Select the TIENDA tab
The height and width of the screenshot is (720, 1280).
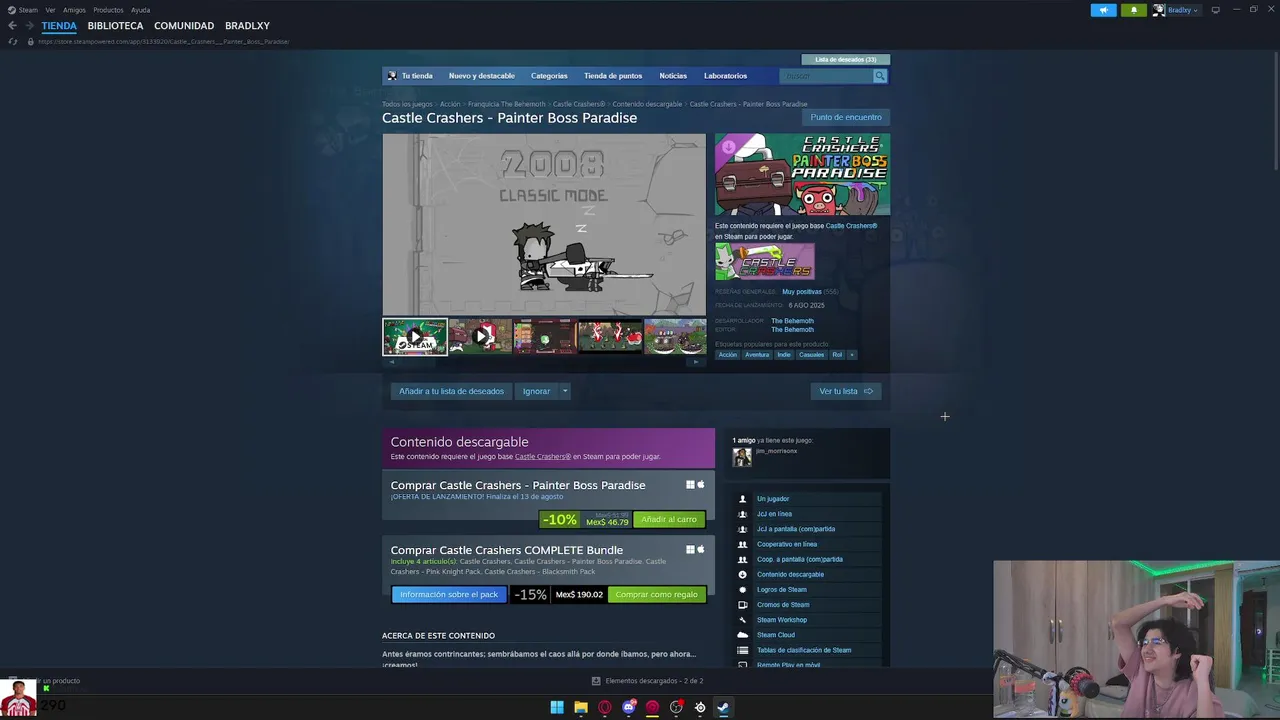[59, 26]
